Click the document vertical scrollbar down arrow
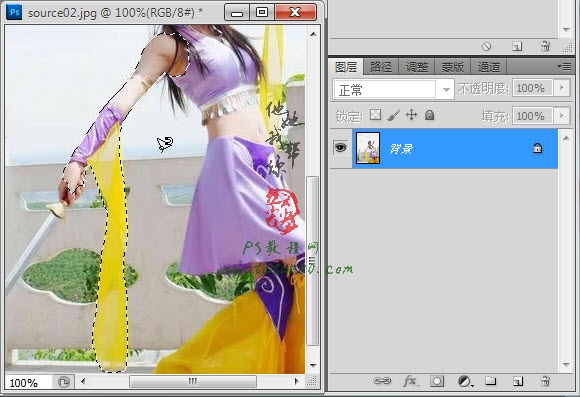 click(313, 366)
